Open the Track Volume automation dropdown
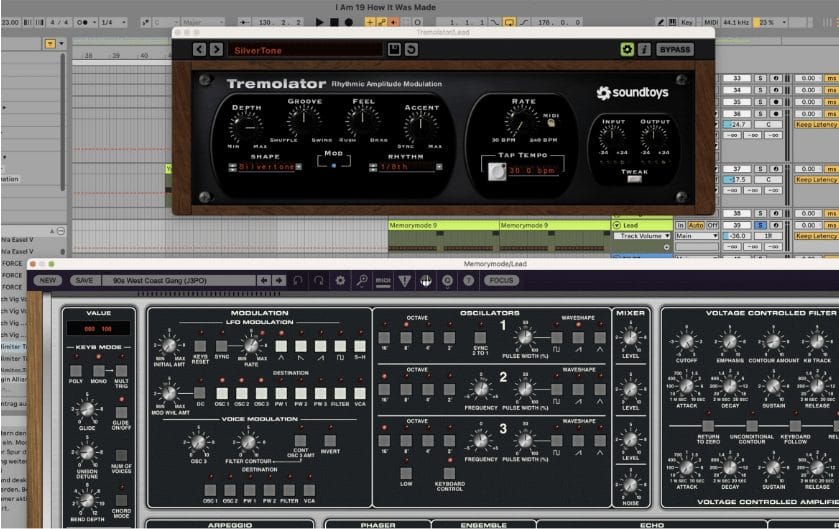The image size is (839, 529). pyautogui.click(x=642, y=236)
